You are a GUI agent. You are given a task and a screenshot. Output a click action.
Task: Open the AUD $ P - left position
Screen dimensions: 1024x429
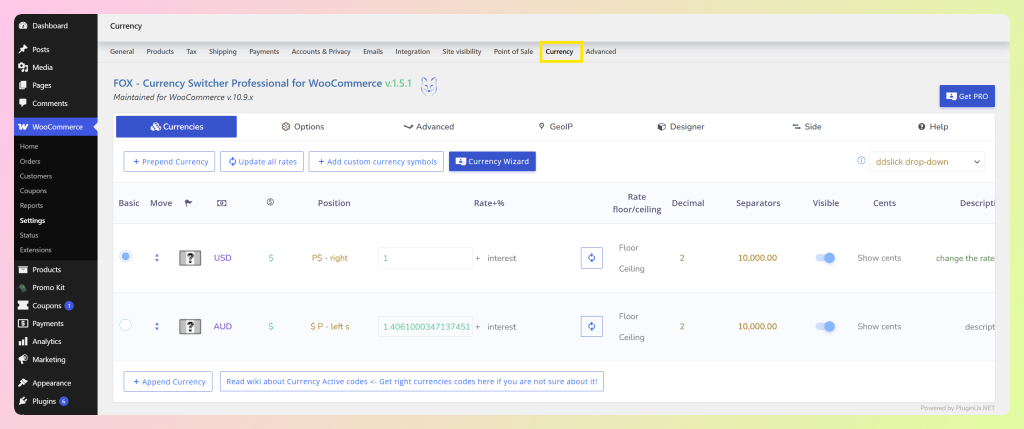330,326
